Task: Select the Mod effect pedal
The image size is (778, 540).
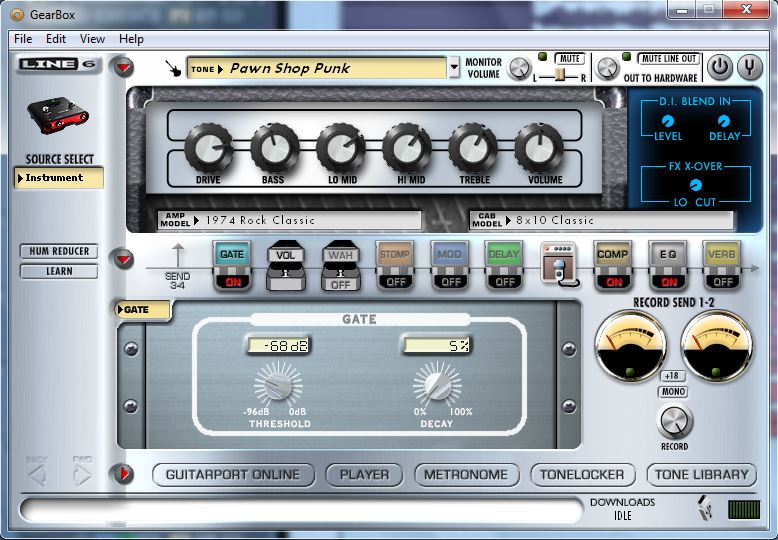Action: [x=450, y=255]
